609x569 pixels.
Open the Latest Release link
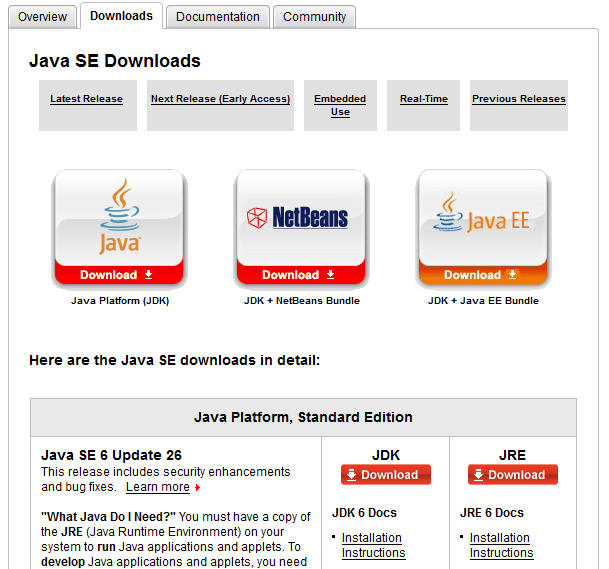(86, 99)
